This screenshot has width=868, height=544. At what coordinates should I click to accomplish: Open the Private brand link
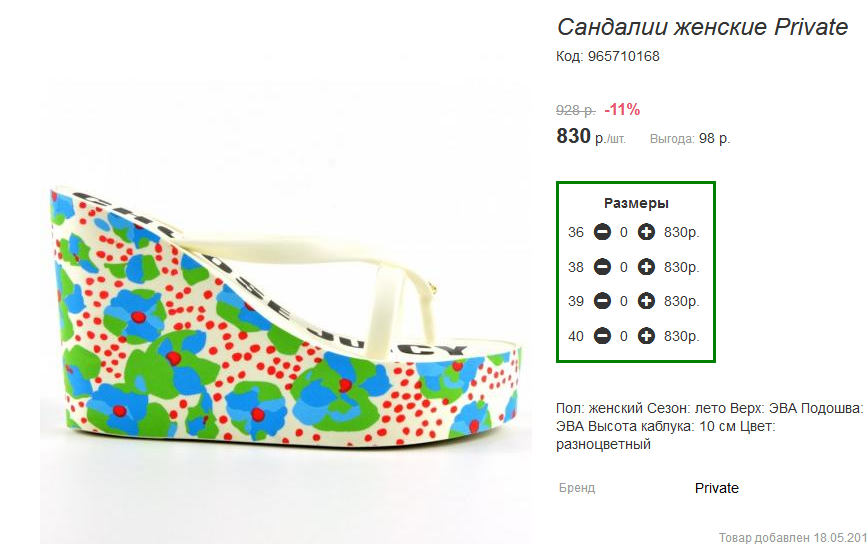pos(717,488)
